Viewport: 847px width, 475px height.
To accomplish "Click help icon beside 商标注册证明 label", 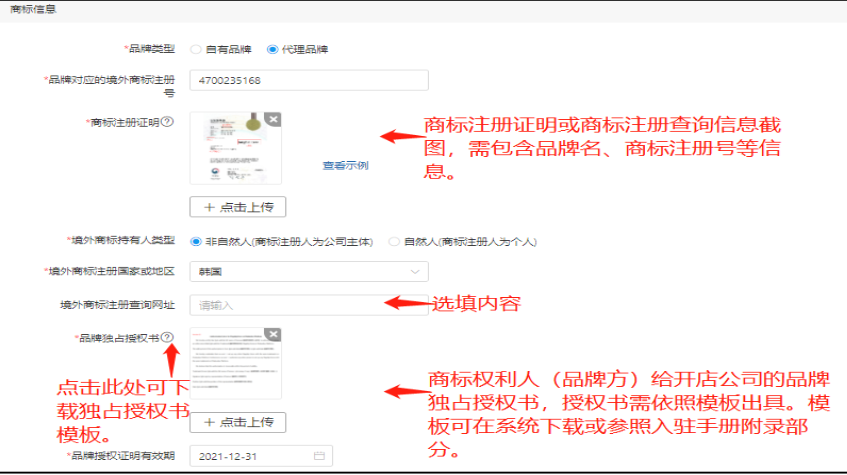I will (167, 122).
